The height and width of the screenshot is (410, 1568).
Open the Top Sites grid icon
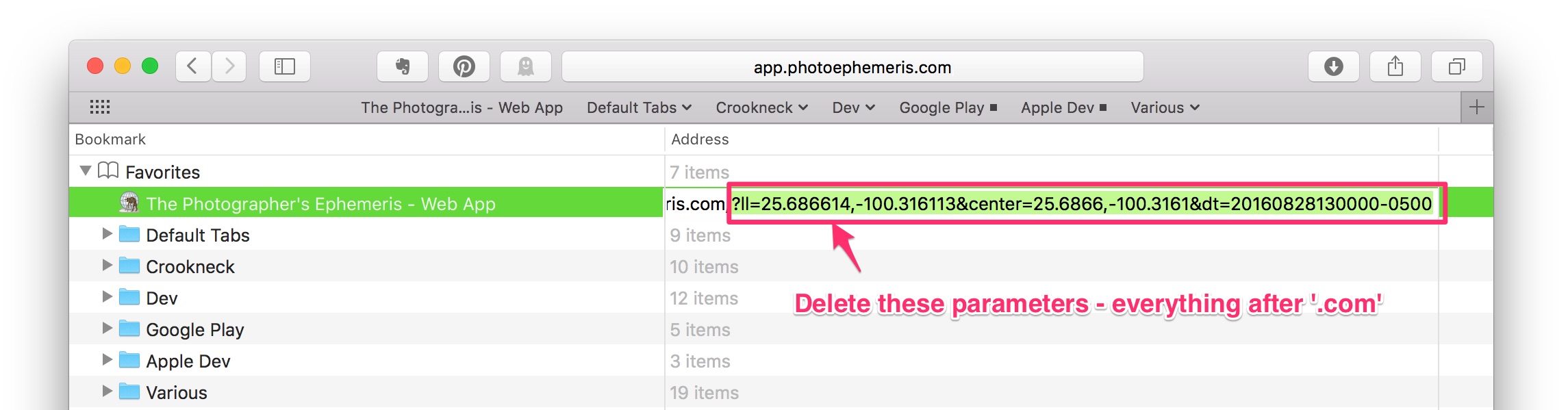click(x=100, y=107)
